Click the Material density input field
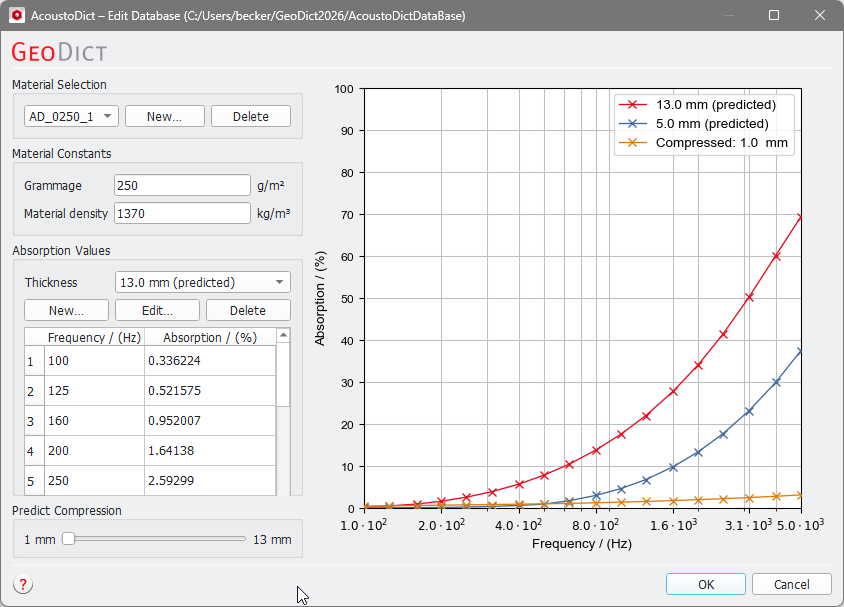This screenshot has height=607, width=844. 181,213
